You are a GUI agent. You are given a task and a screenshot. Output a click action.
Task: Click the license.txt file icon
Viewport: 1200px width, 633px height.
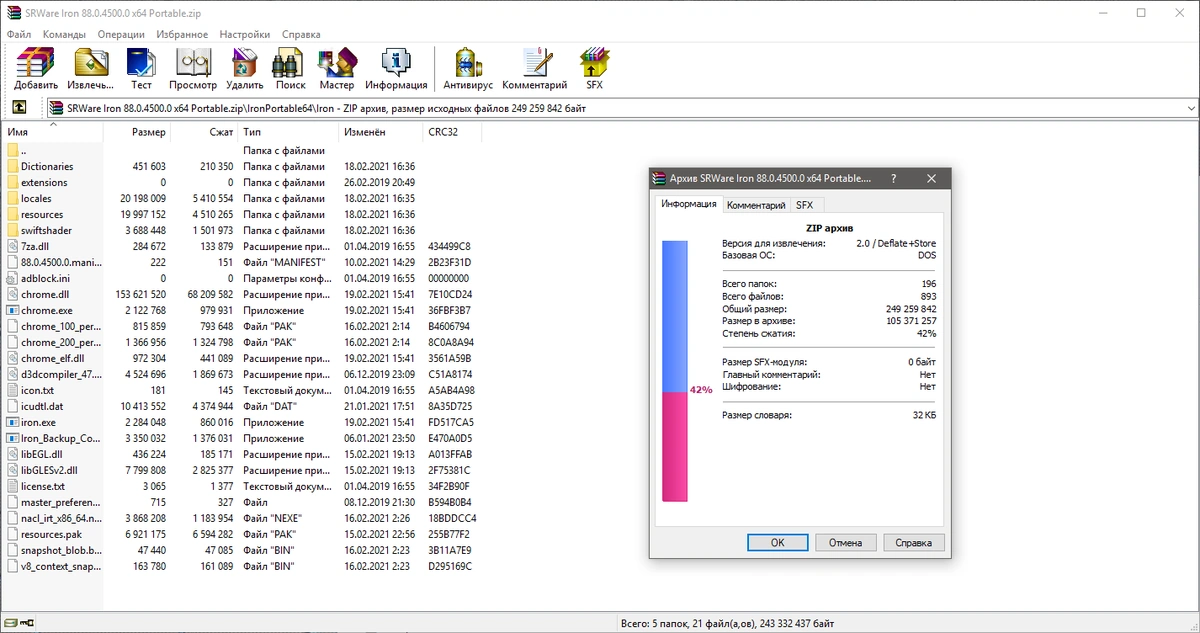click(x=12, y=486)
